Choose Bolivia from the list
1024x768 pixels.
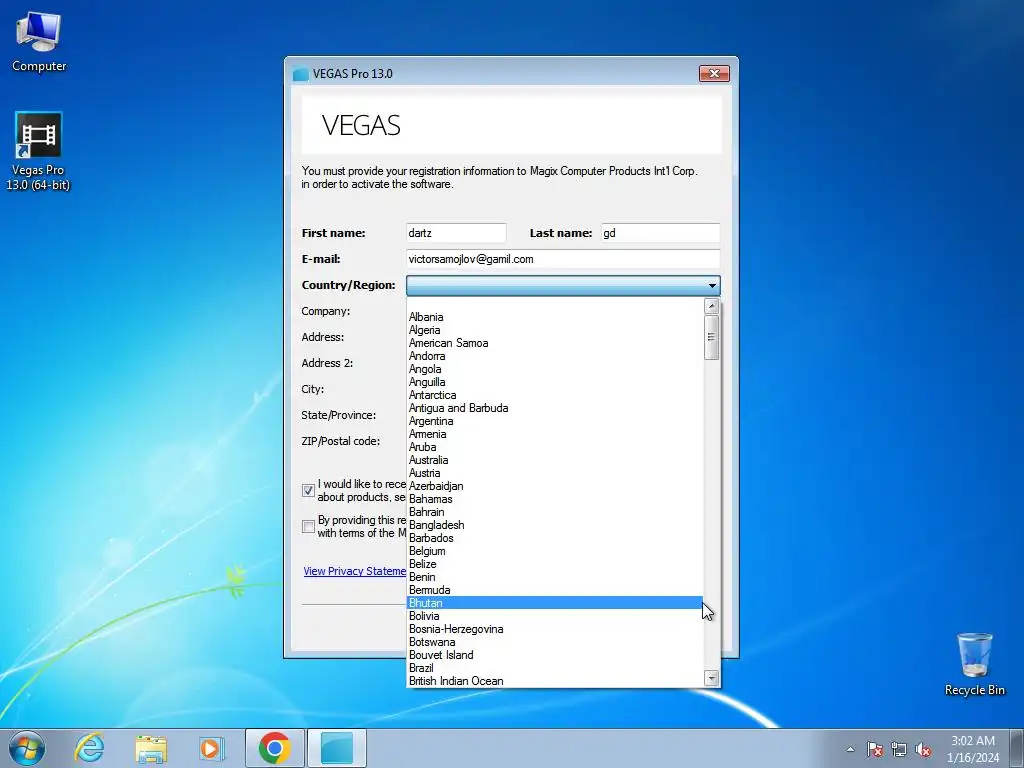(x=554, y=616)
